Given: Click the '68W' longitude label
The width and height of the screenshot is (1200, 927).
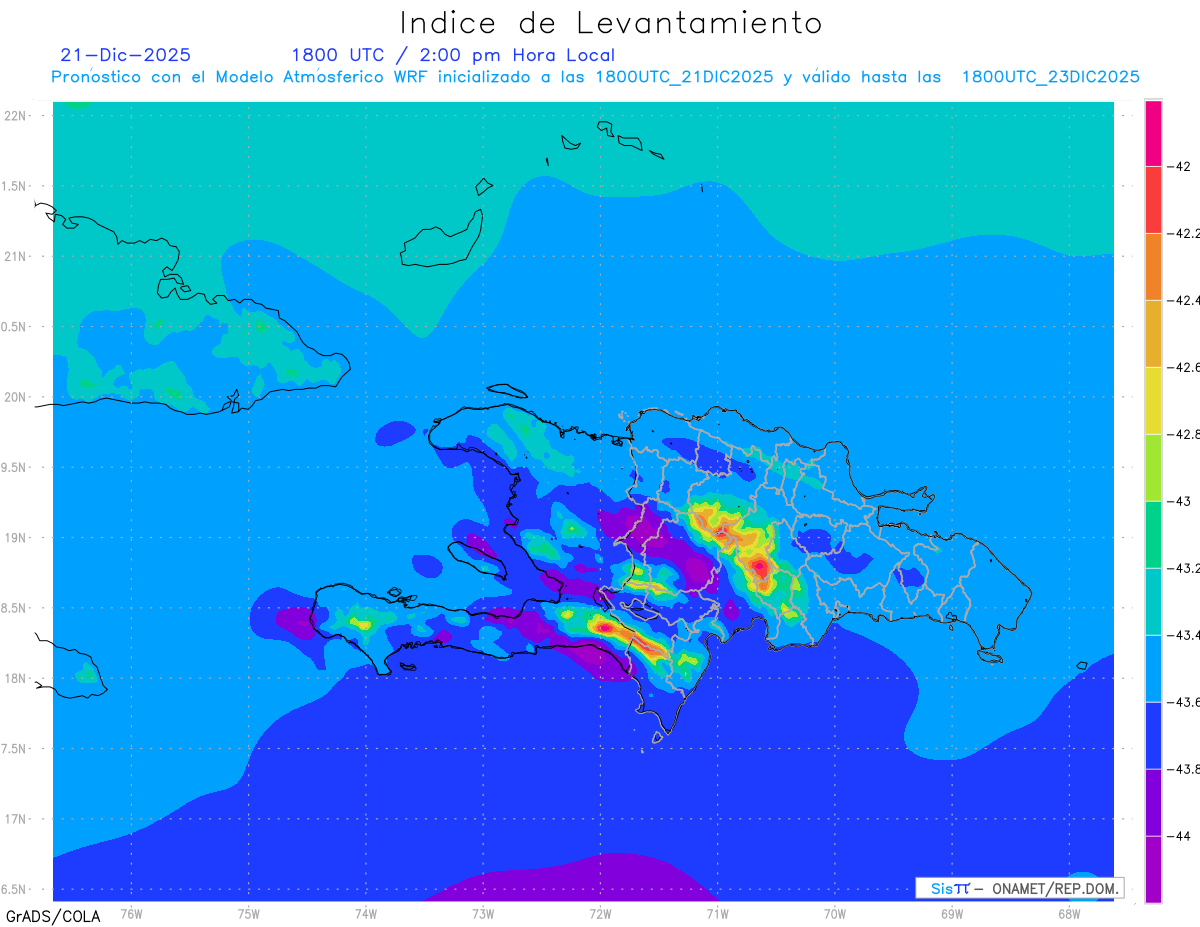Looking at the screenshot, I should (1069, 913).
